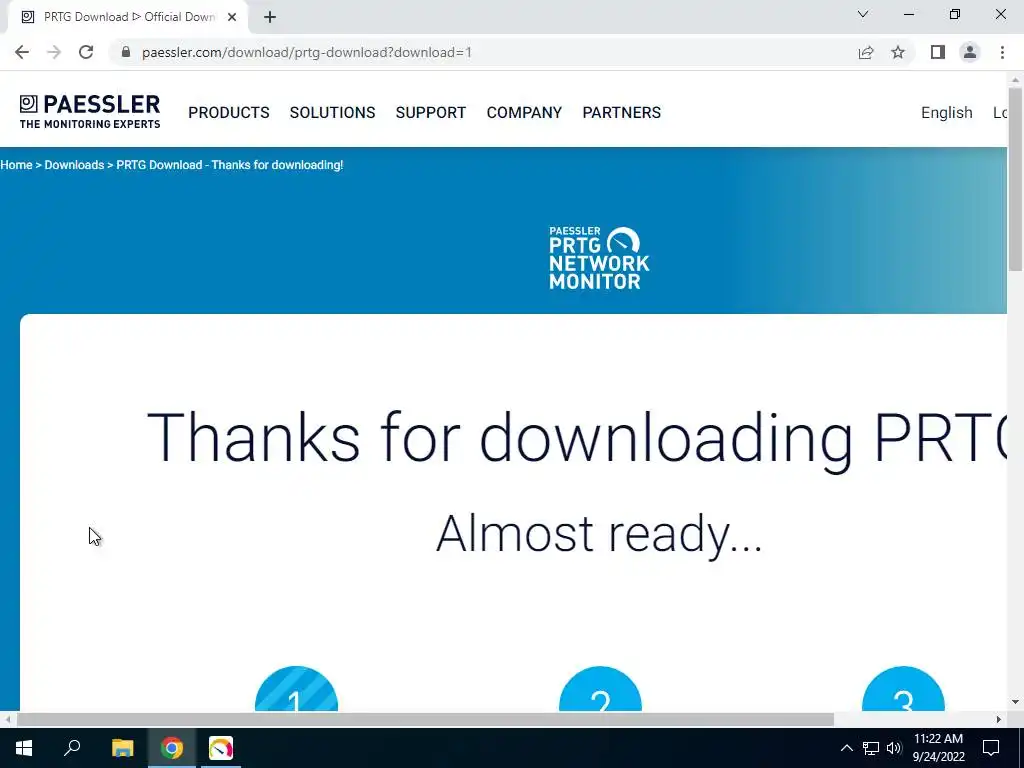The width and height of the screenshot is (1024, 768).
Task: Click the site security padlock icon
Action: [126, 52]
